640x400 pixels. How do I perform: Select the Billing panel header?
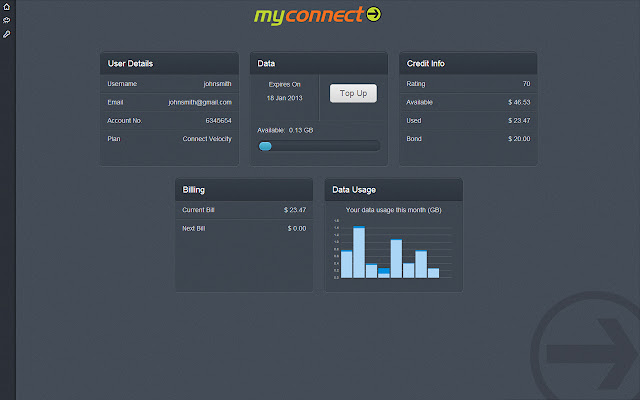[244, 189]
